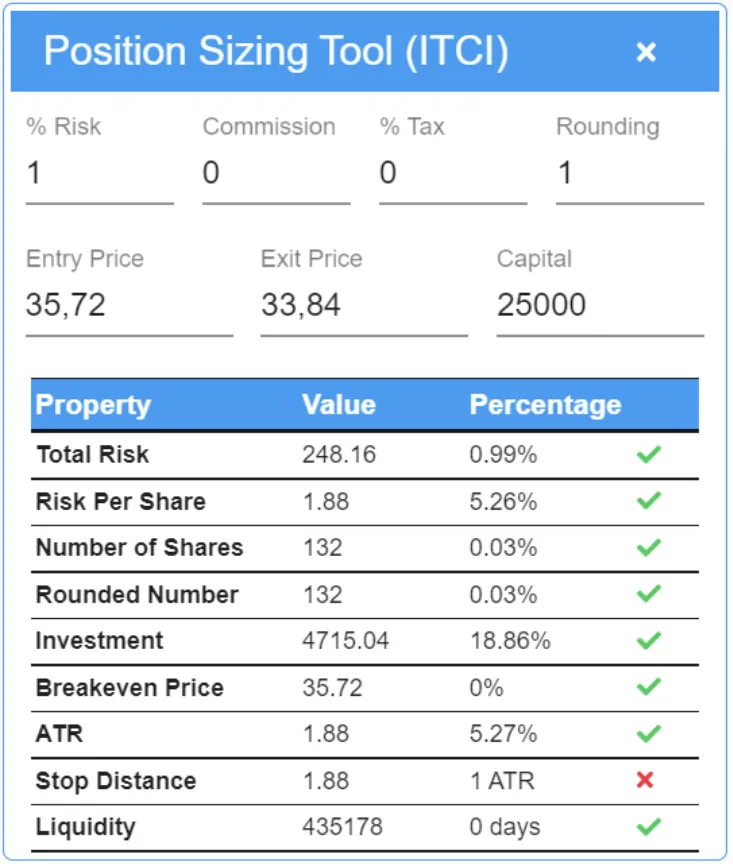Click into the % Tax field

click(x=452, y=174)
